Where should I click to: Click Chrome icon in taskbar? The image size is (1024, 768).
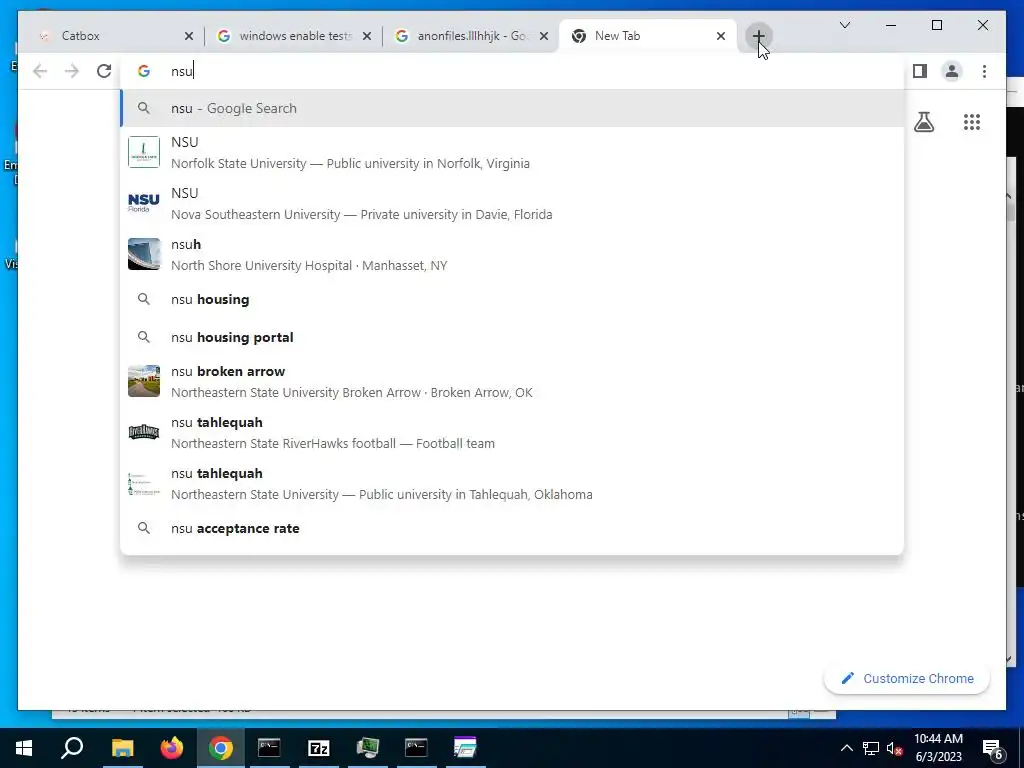pyautogui.click(x=221, y=748)
